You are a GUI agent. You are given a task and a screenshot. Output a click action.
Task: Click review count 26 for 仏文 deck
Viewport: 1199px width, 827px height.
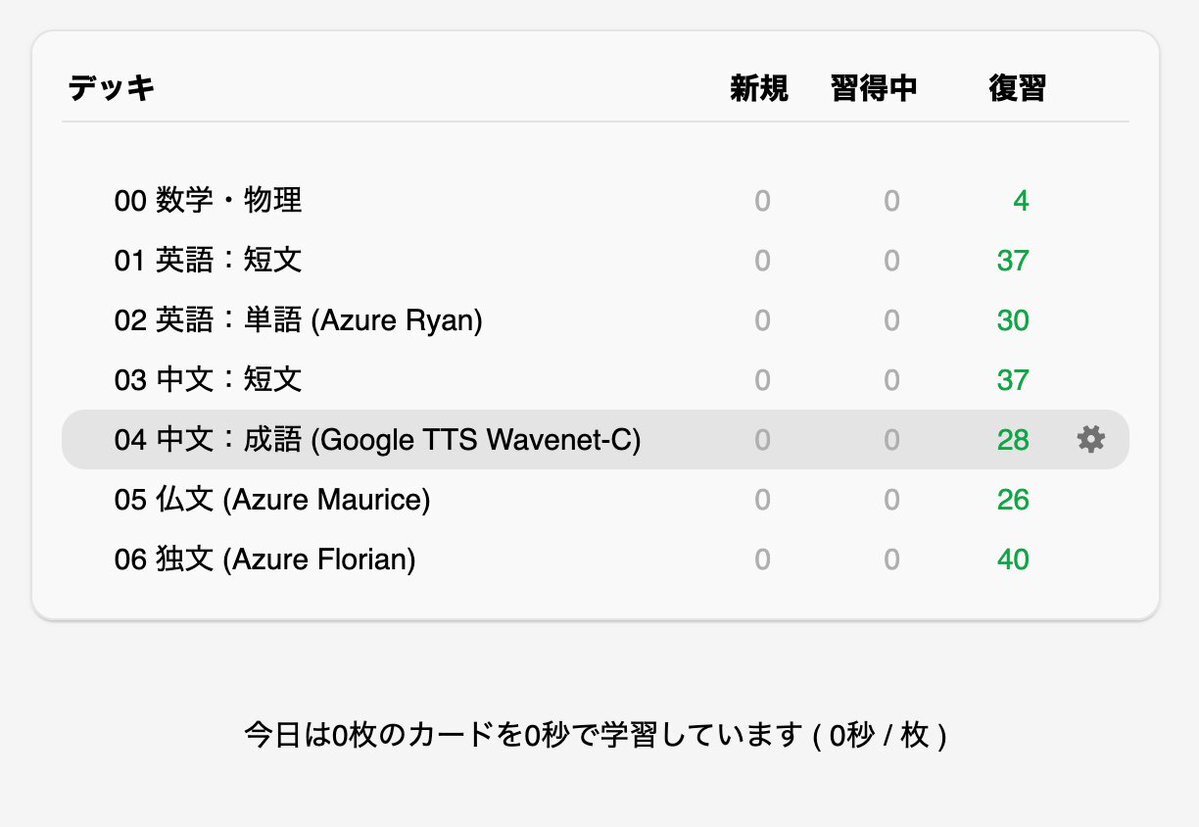[1013, 499]
